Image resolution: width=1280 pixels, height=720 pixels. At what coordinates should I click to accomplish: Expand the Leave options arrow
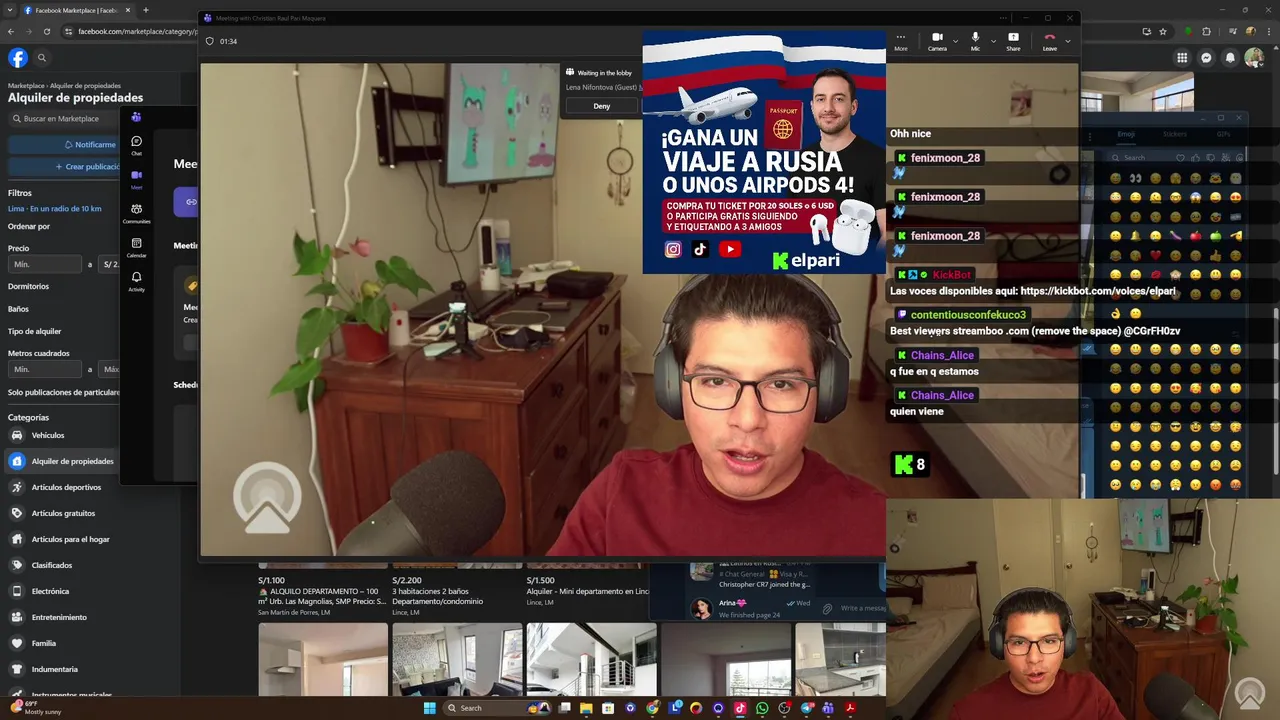tap(1067, 41)
